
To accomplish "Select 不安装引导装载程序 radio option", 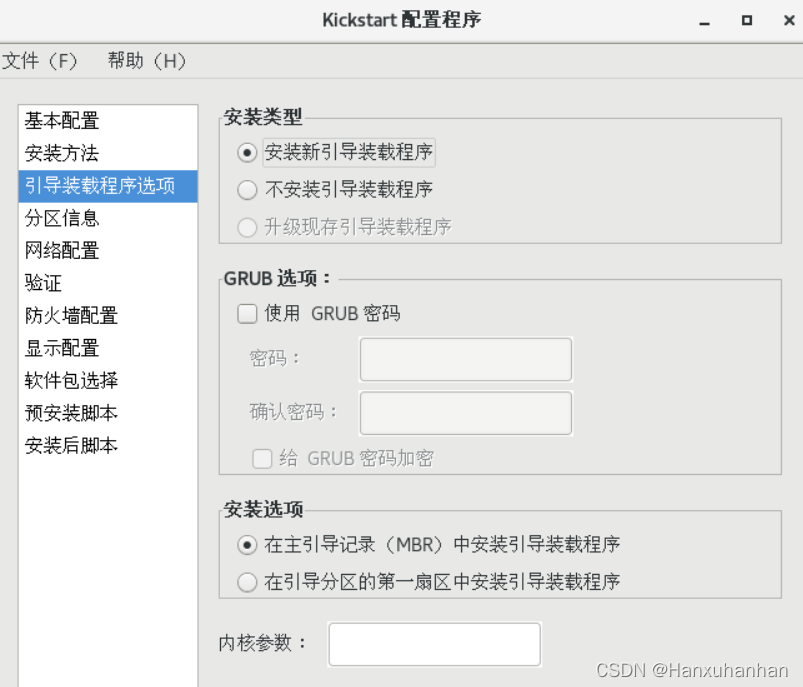I will [x=247, y=190].
